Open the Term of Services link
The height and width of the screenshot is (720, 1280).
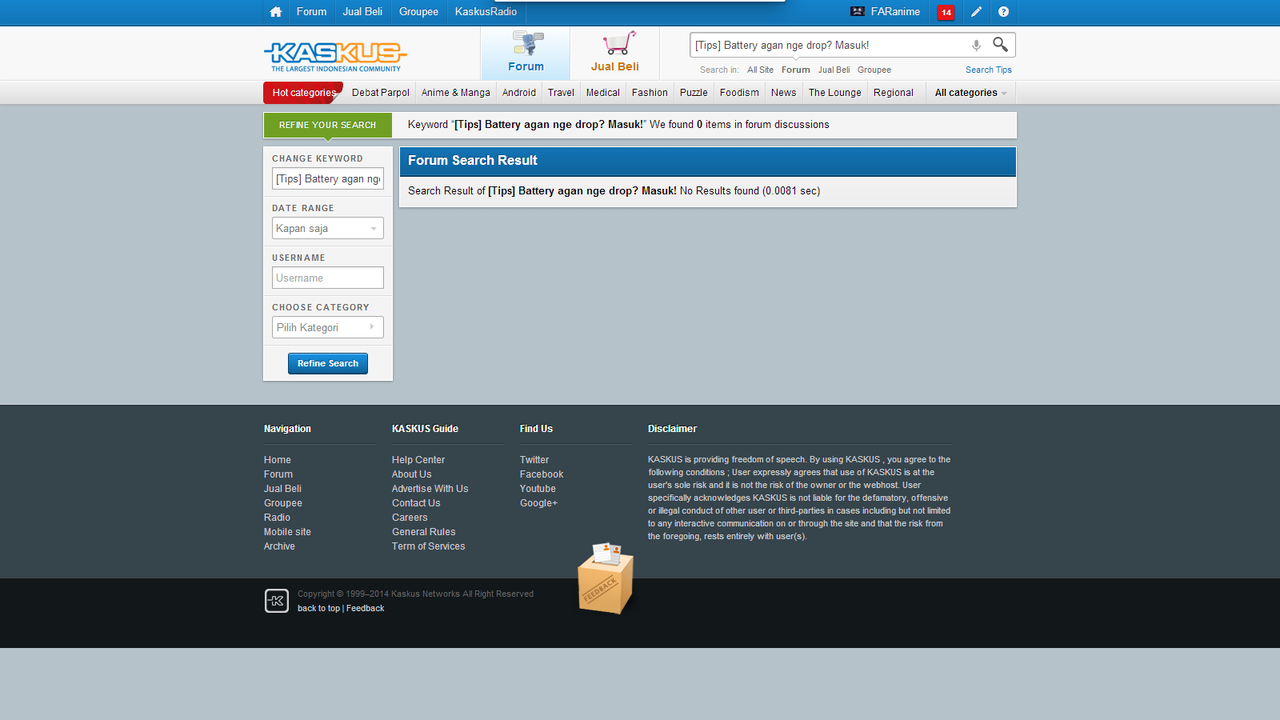(429, 547)
